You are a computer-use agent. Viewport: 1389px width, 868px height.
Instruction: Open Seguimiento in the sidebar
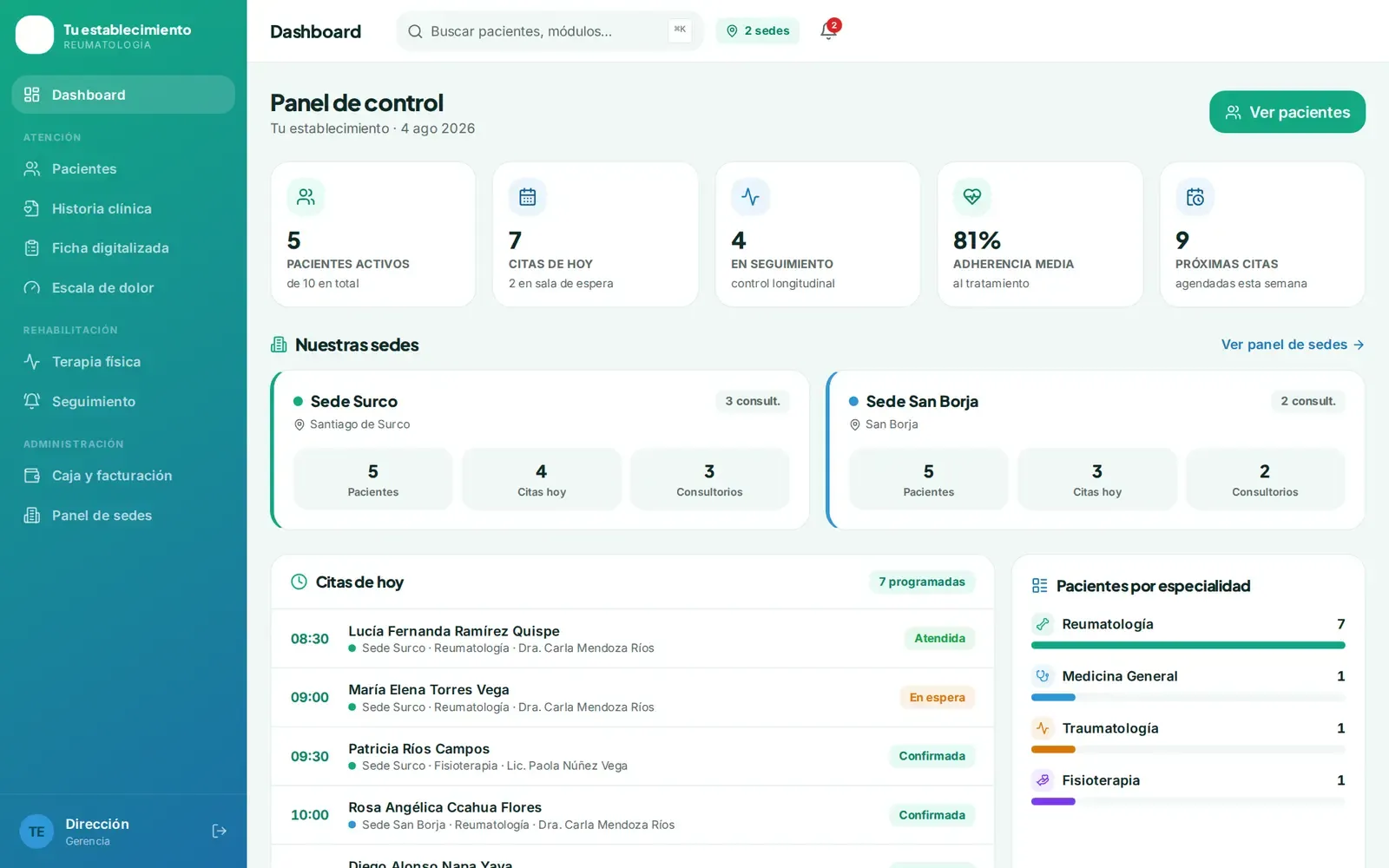123,401
